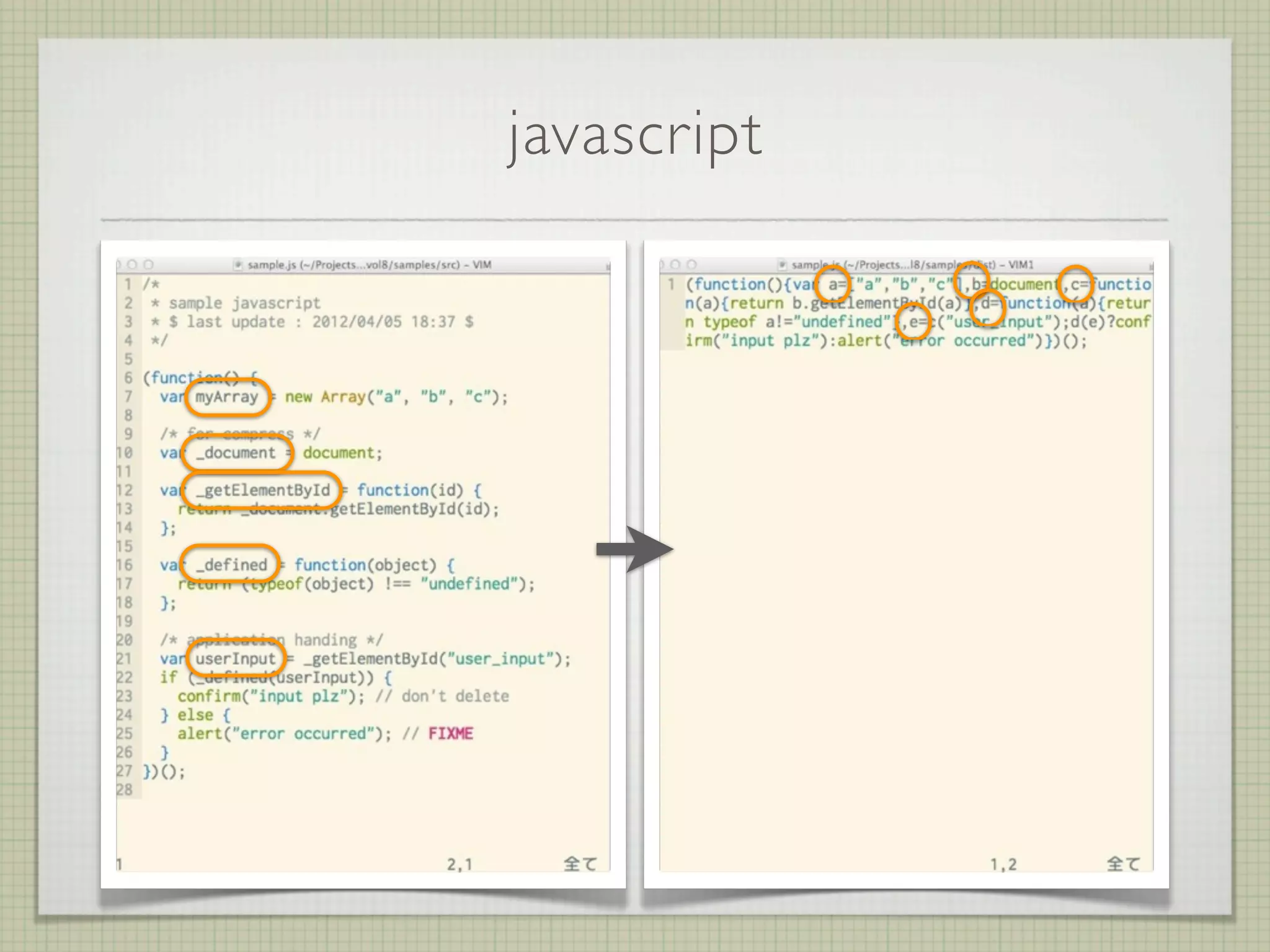Zoom the right VIM1 window with its green button
Viewport: 1270px width, 952px height.
click(692, 265)
